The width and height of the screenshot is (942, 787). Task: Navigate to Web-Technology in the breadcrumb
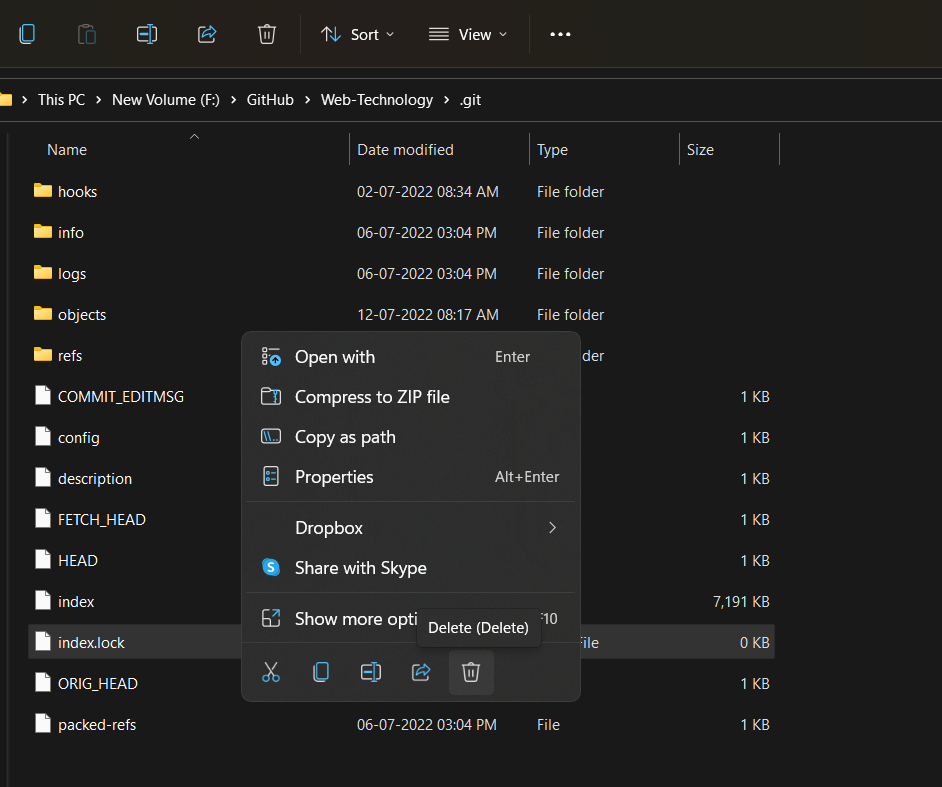(377, 100)
